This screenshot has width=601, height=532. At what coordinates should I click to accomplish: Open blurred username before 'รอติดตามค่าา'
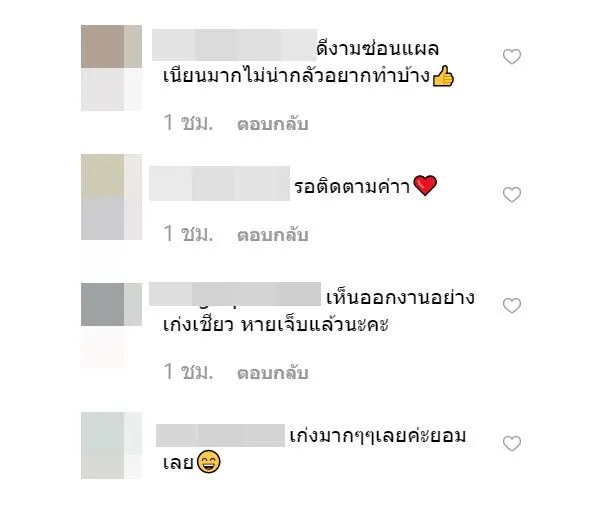coord(219,183)
